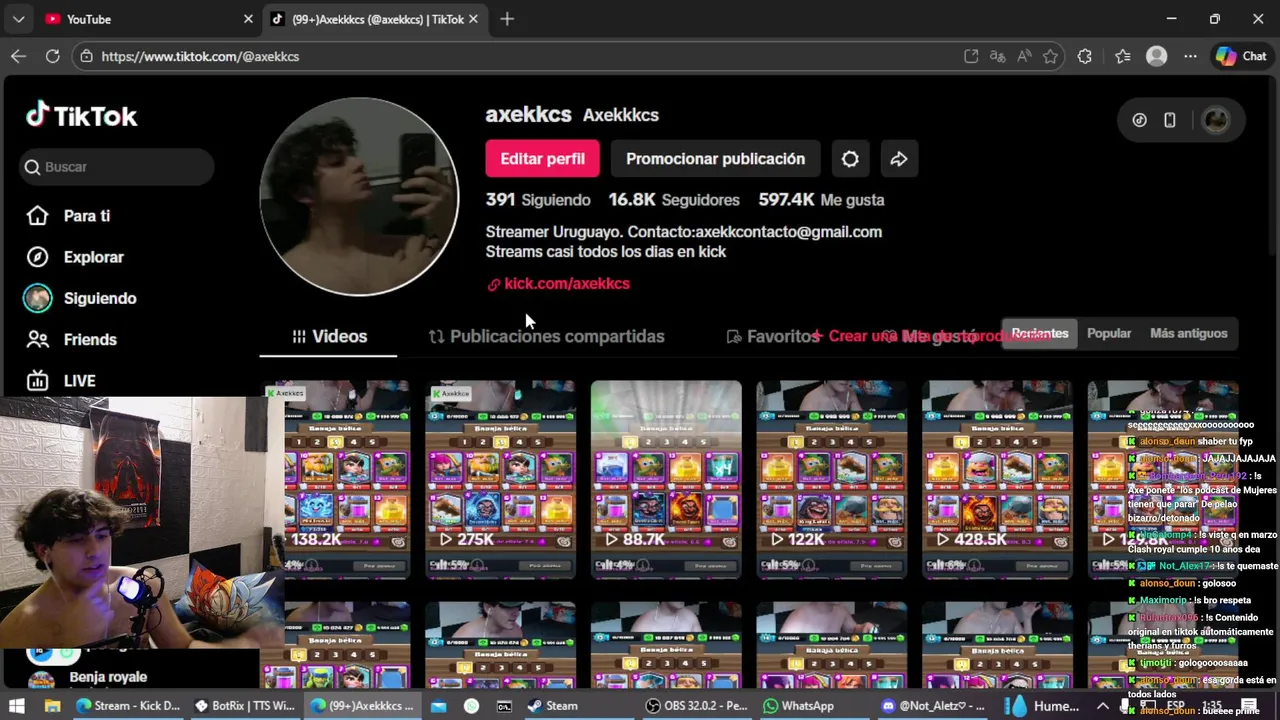Viewport: 1280px width, 720px height.
Task: Open the TikTok logo home link
Action: coord(82,116)
